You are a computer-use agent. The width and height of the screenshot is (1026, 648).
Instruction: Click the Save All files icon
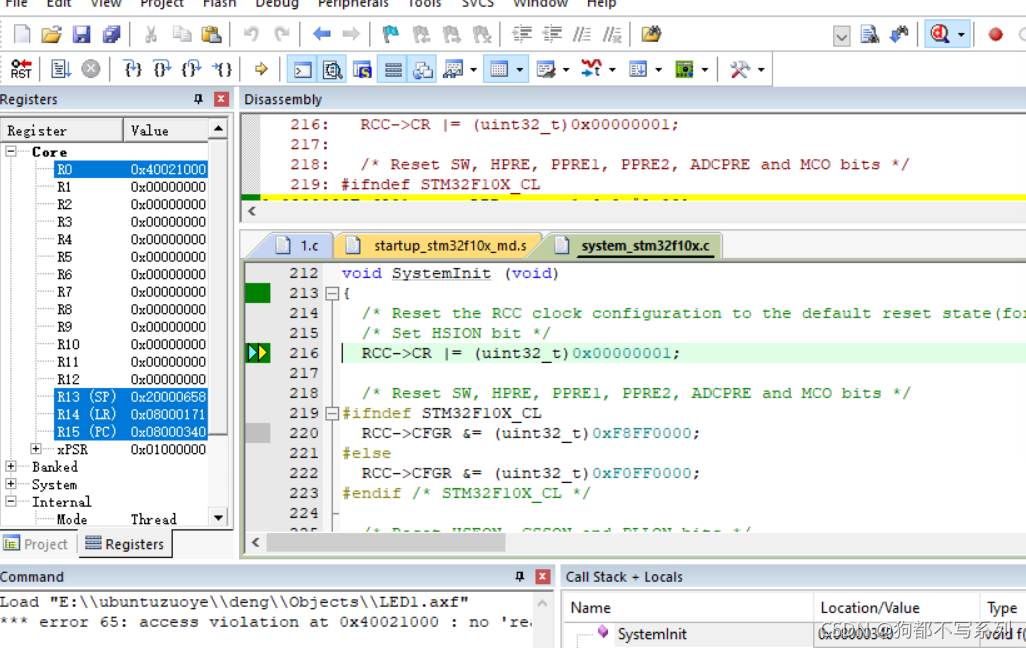click(111, 34)
